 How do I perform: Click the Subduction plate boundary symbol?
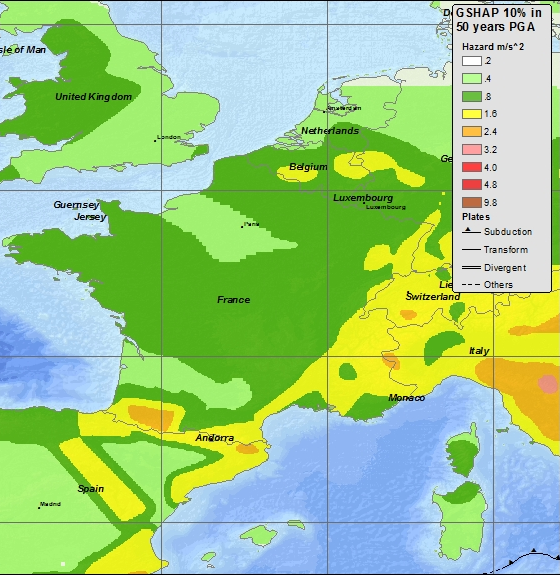coord(471,231)
